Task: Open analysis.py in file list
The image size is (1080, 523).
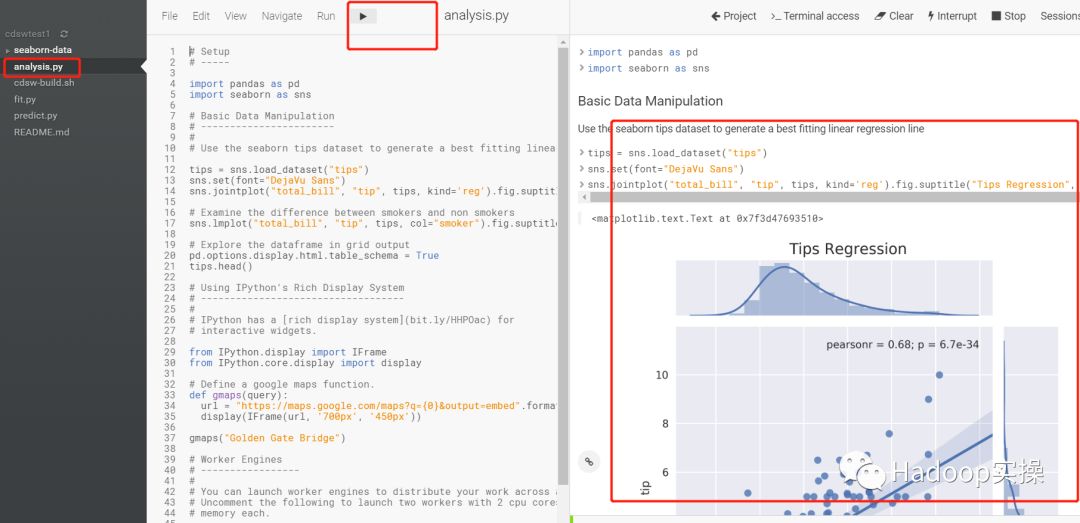Action: (39, 67)
